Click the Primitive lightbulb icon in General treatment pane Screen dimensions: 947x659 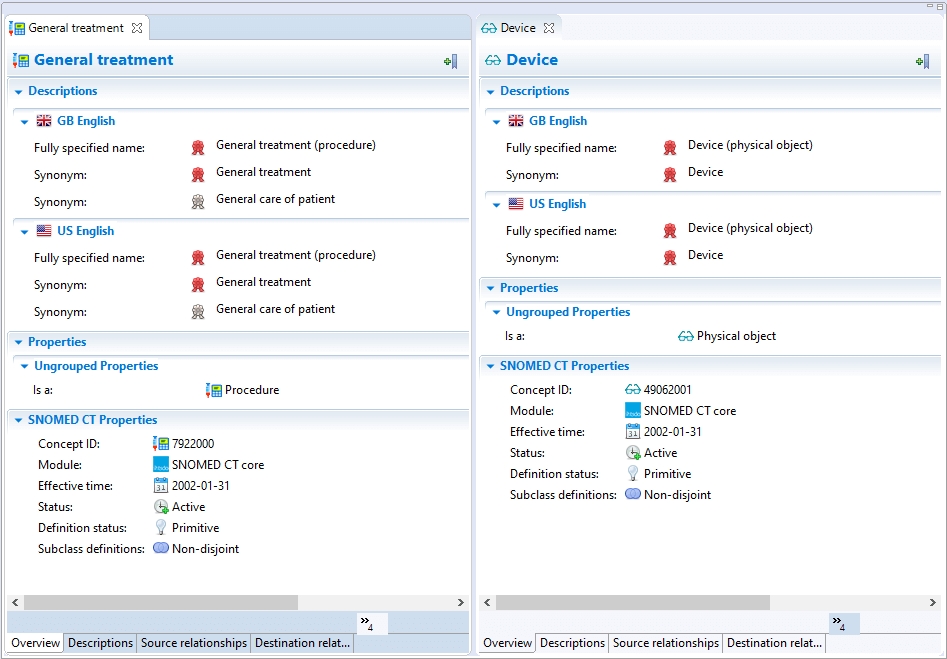tap(161, 527)
